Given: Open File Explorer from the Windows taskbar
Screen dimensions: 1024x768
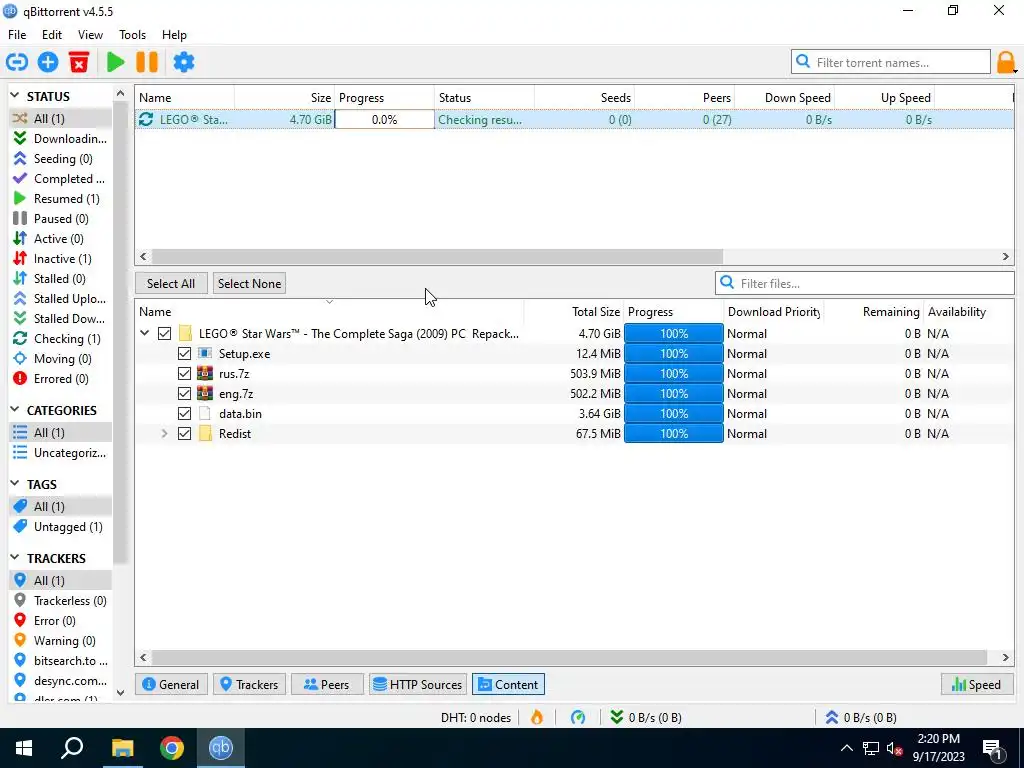Looking at the screenshot, I should 122,748.
